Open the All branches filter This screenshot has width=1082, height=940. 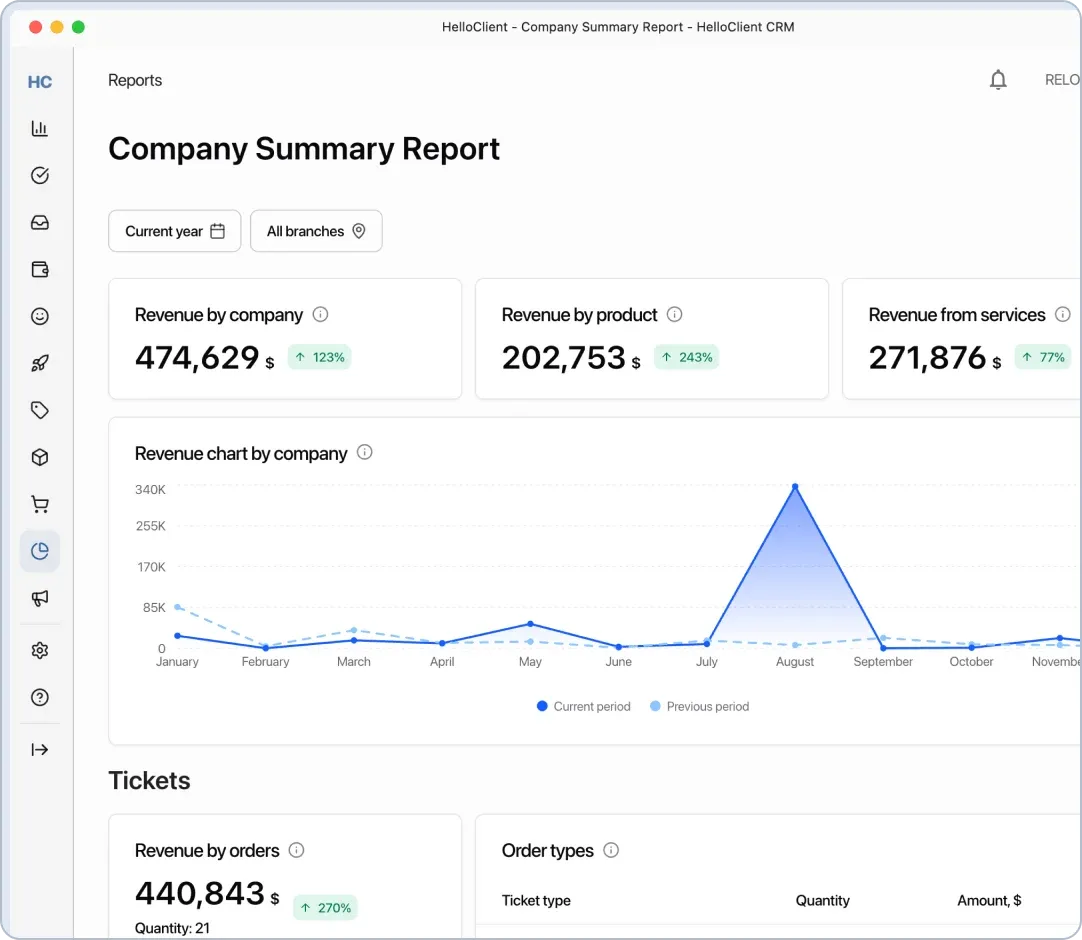click(316, 231)
